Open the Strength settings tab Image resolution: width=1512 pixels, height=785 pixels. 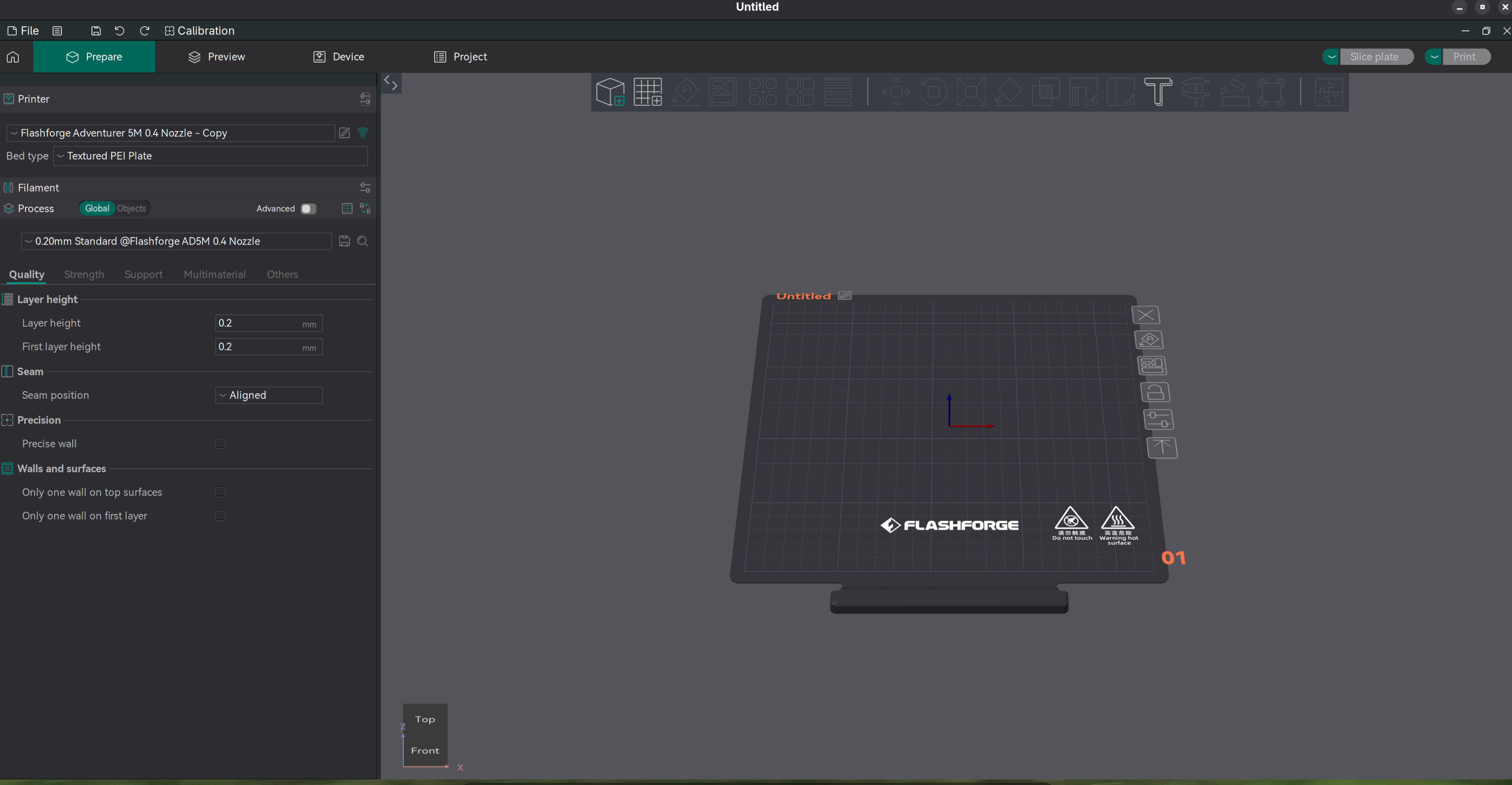83,274
